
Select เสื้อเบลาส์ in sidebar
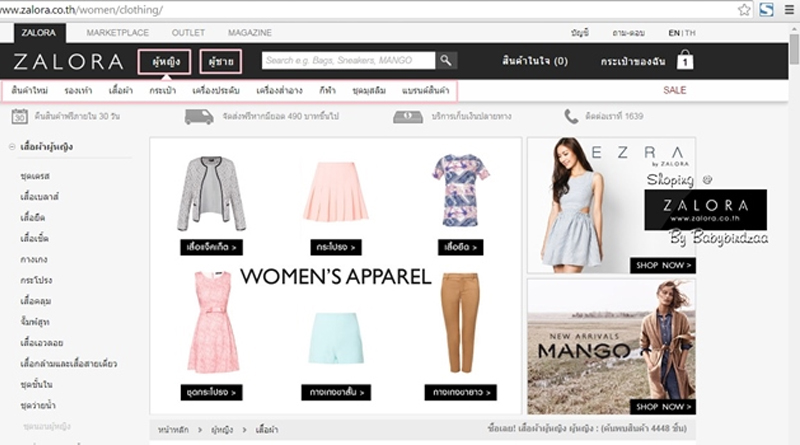(39, 196)
